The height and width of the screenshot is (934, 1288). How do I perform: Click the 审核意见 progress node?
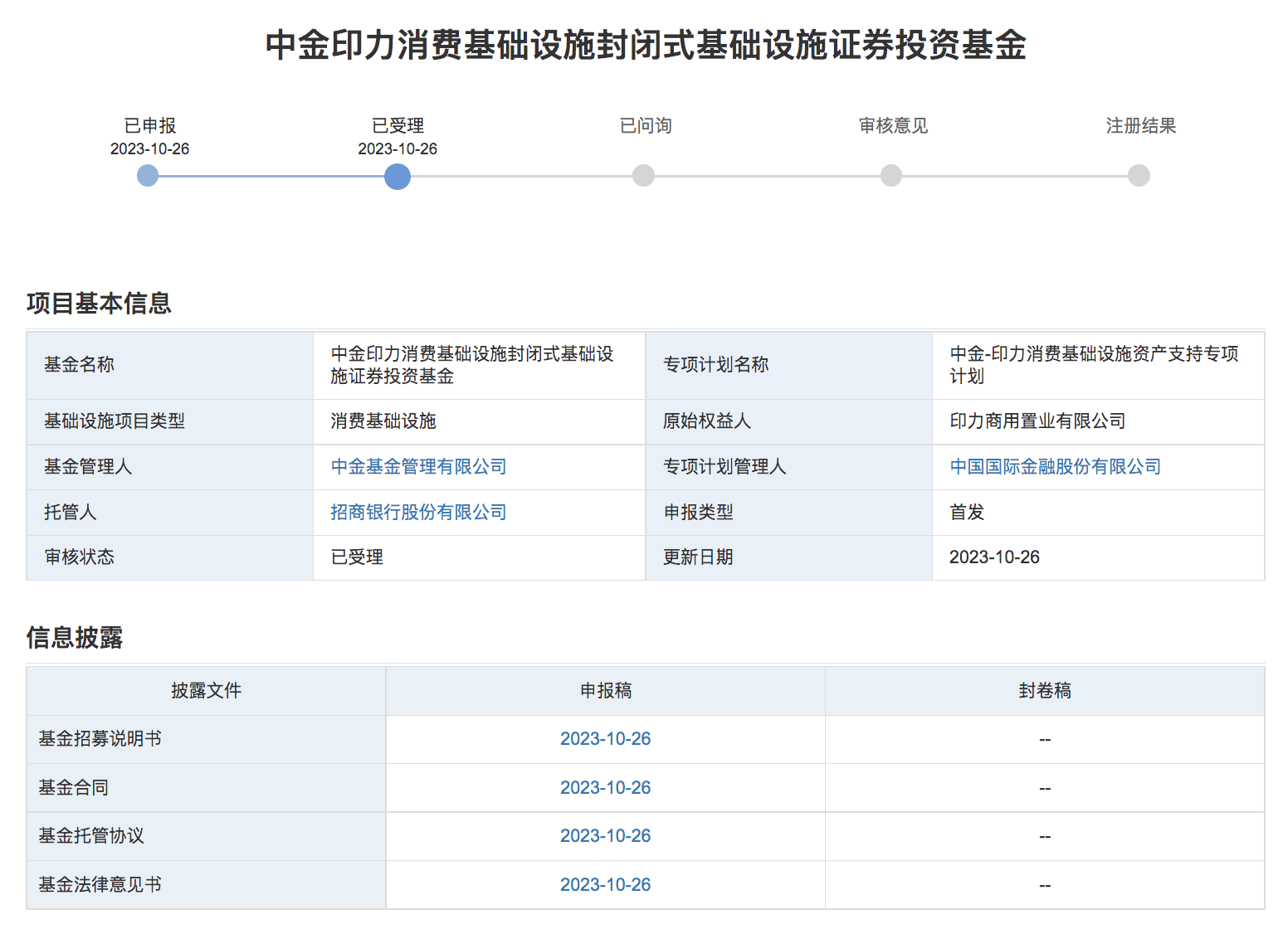point(890,176)
